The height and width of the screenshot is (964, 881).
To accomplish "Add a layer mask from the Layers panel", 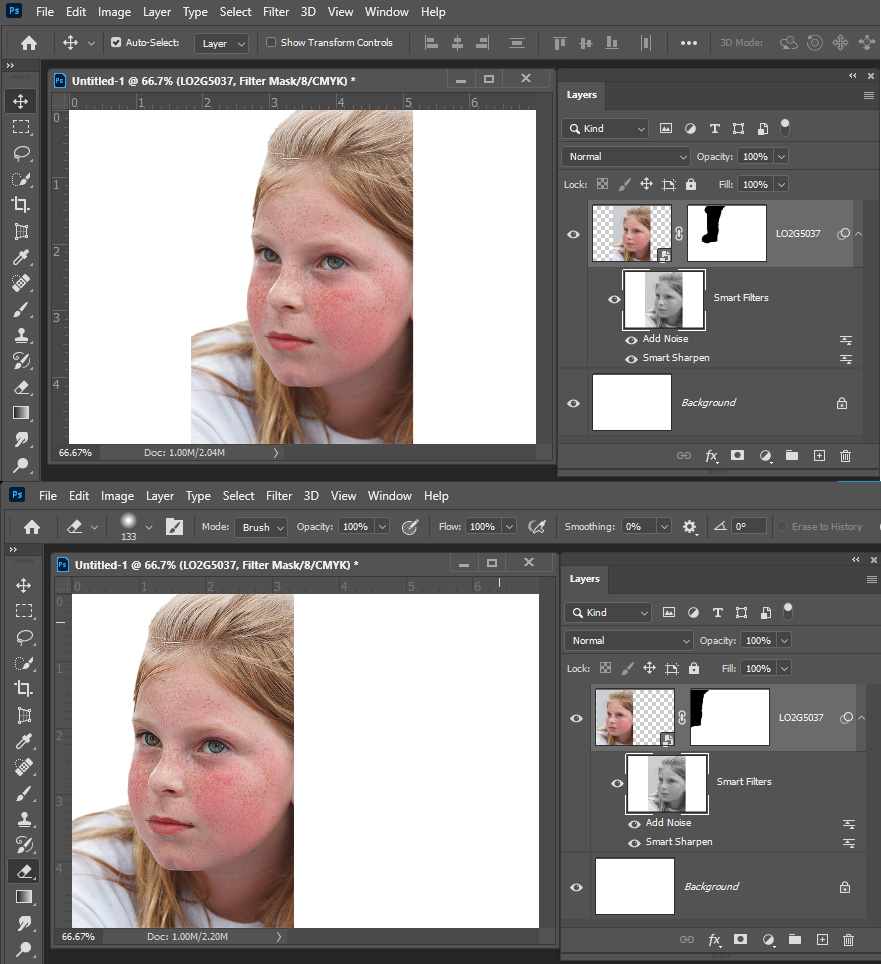I will 737,455.
